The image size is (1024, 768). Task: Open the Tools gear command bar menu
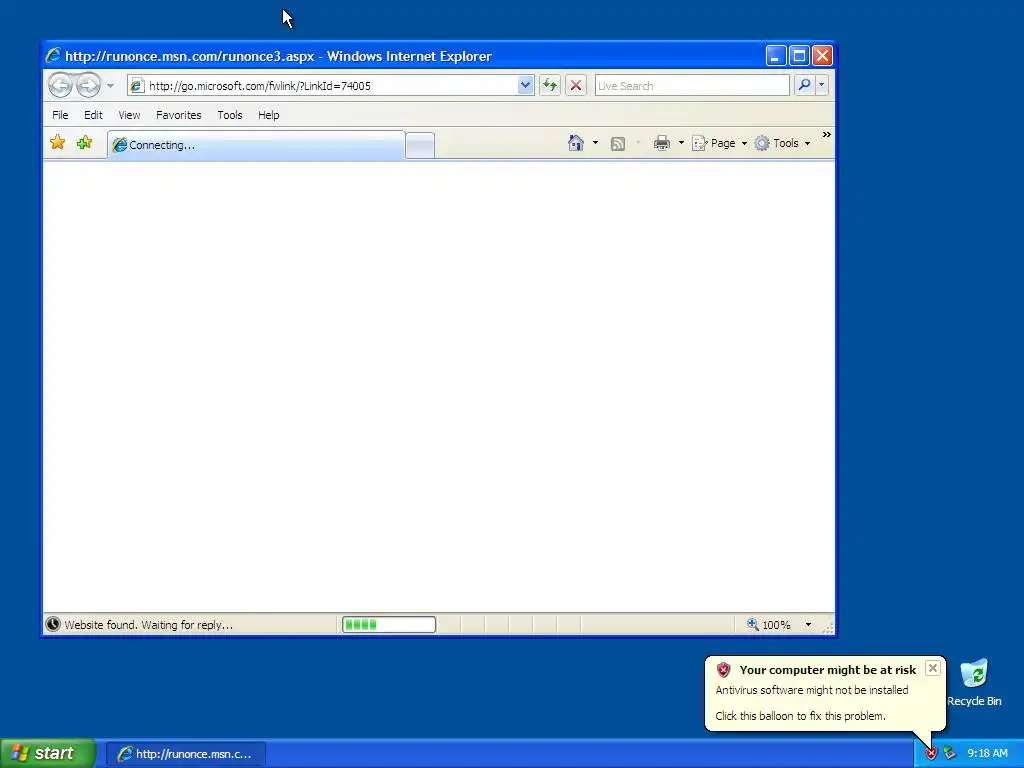pyautogui.click(x=782, y=143)
